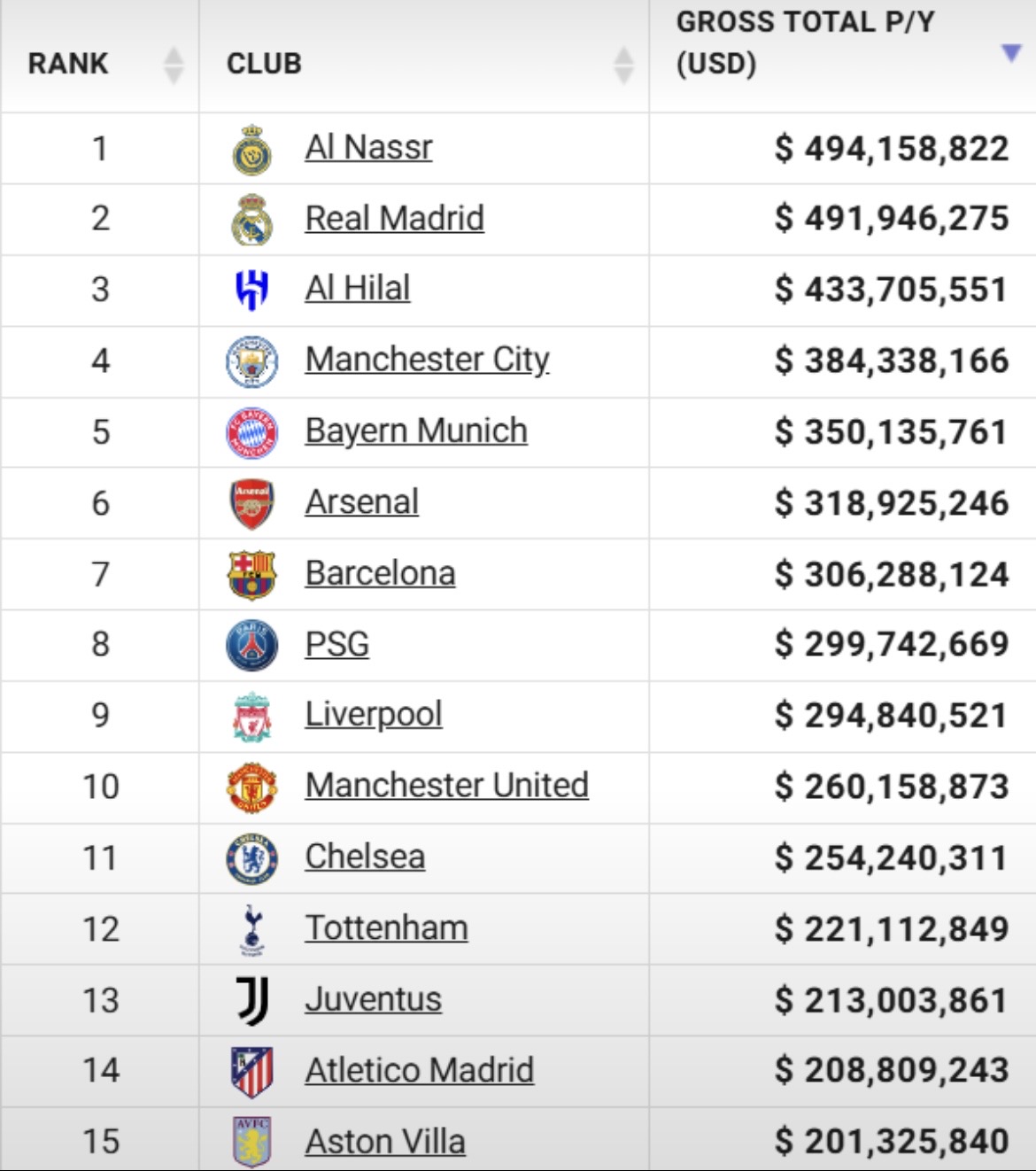The image size is (1036, 1171).
Task: Open the Liverpool club link
Action: tap(374, 715)
